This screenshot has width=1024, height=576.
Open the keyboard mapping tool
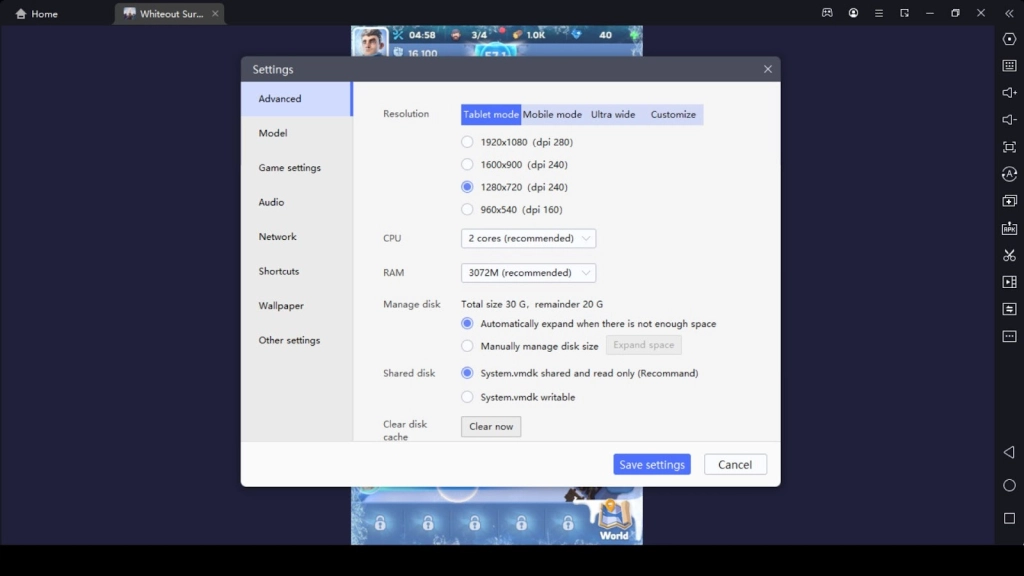[1009, 66]
